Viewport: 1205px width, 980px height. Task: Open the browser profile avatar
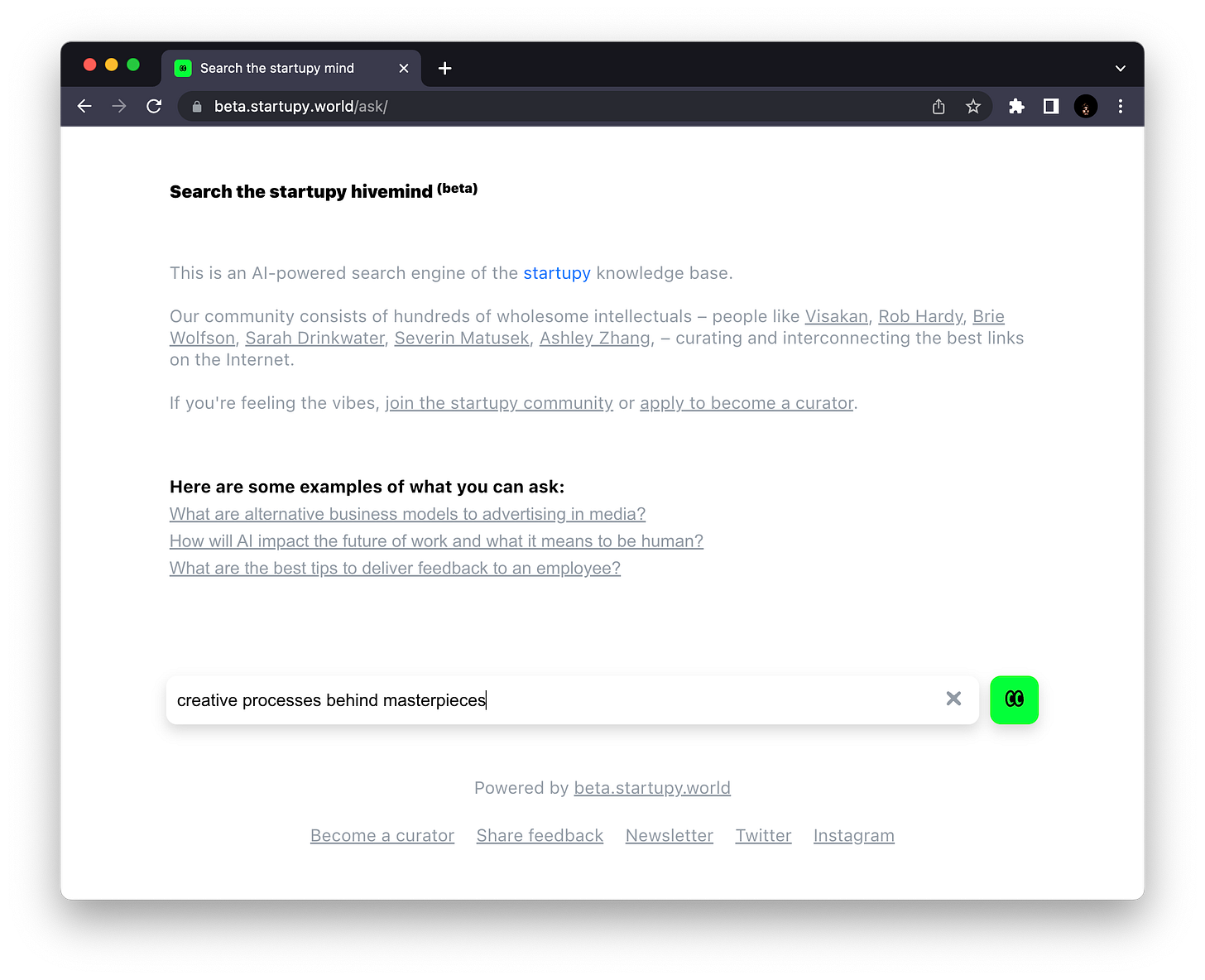pos(1086,106)
